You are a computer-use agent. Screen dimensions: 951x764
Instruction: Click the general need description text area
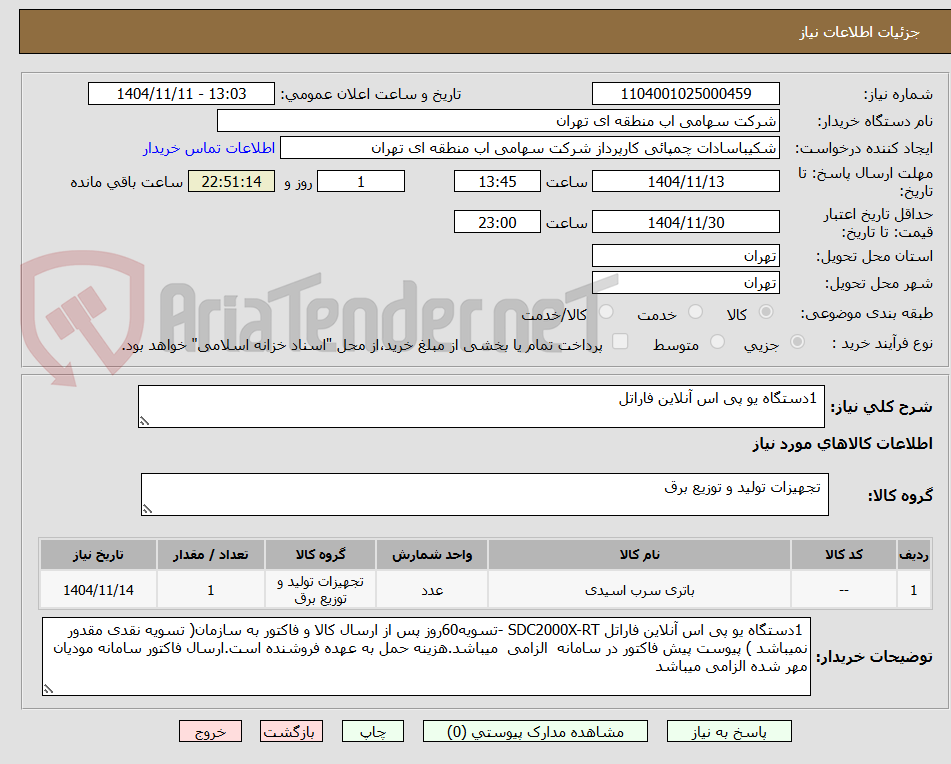(x=481, y=406)
